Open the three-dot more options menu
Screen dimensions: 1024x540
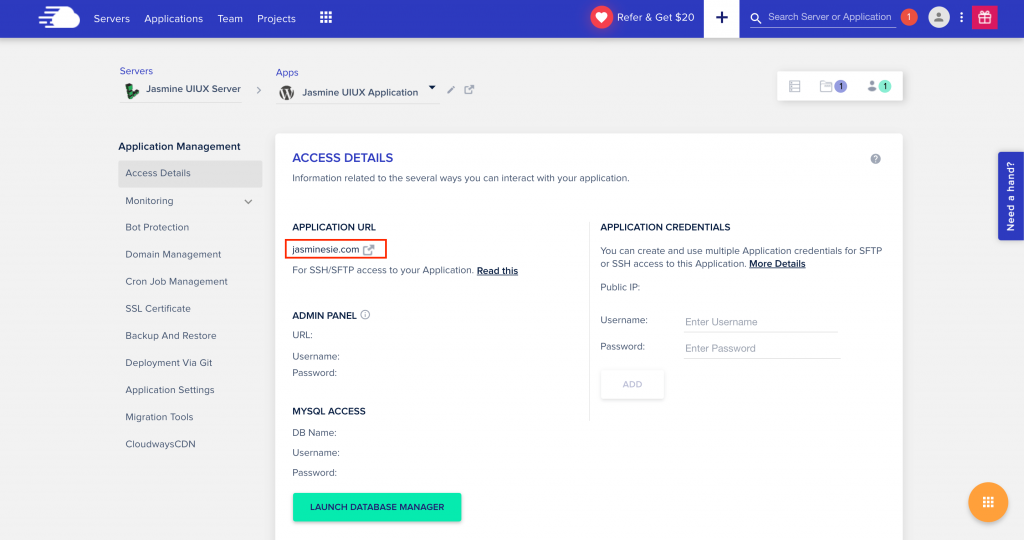click(x=961, y=18)
